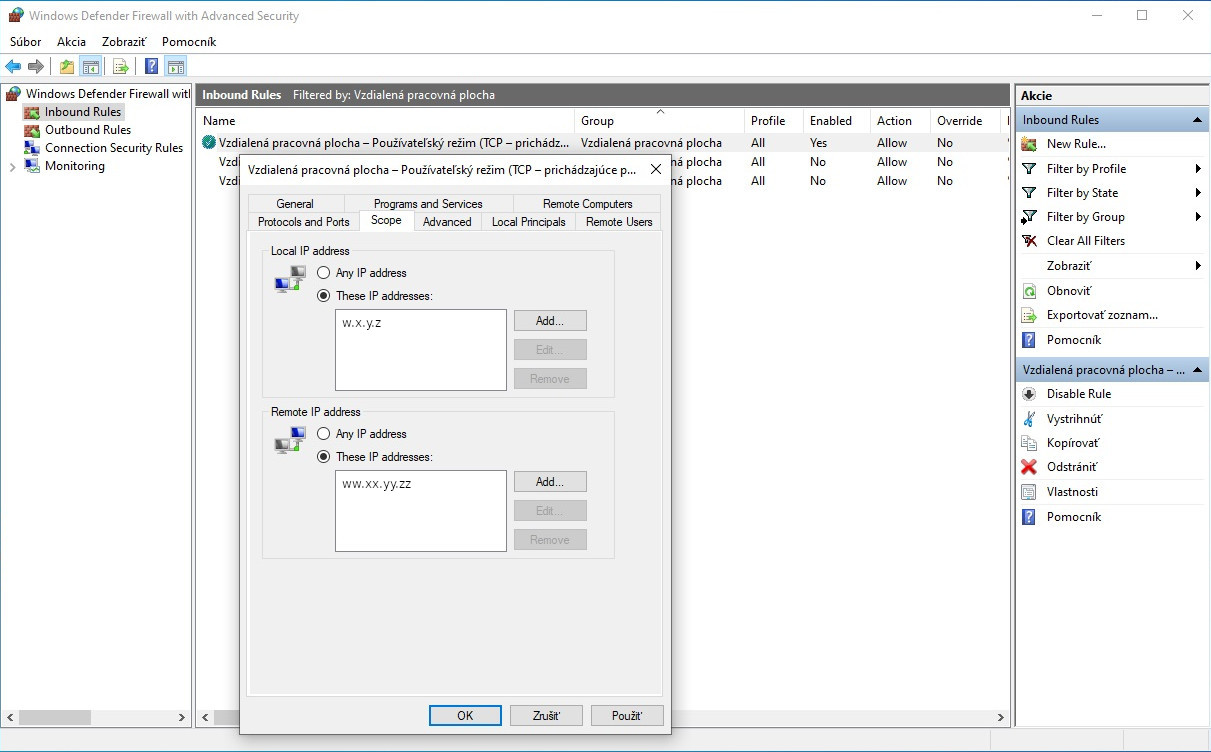Select ww.xx.yy.zz in Remote IP list
This screenshot has height=752, width=1211.
click(377, 484)
